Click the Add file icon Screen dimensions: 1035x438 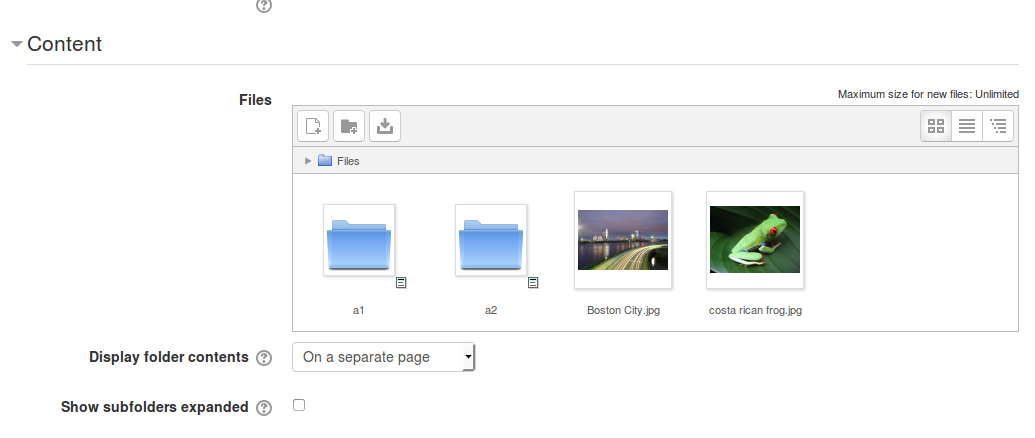coord(313,126)
